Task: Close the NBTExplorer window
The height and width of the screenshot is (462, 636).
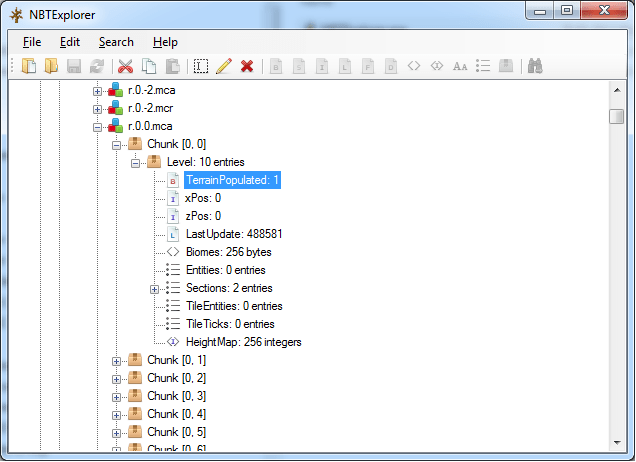Action: click(604, 11)
